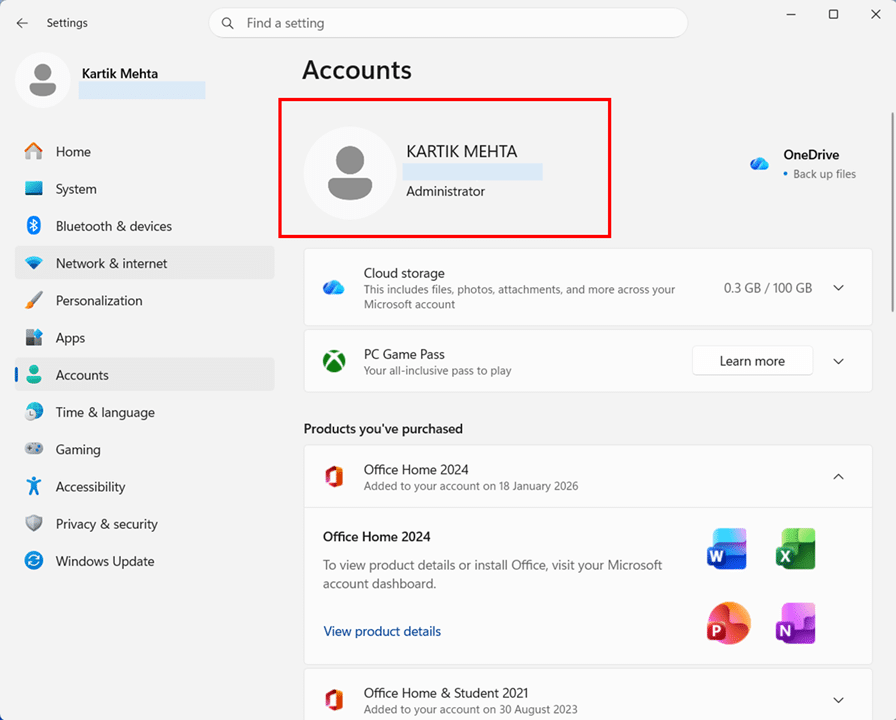Click the search magnifier icon
The image size is (896, 720).
pos(228,23)
